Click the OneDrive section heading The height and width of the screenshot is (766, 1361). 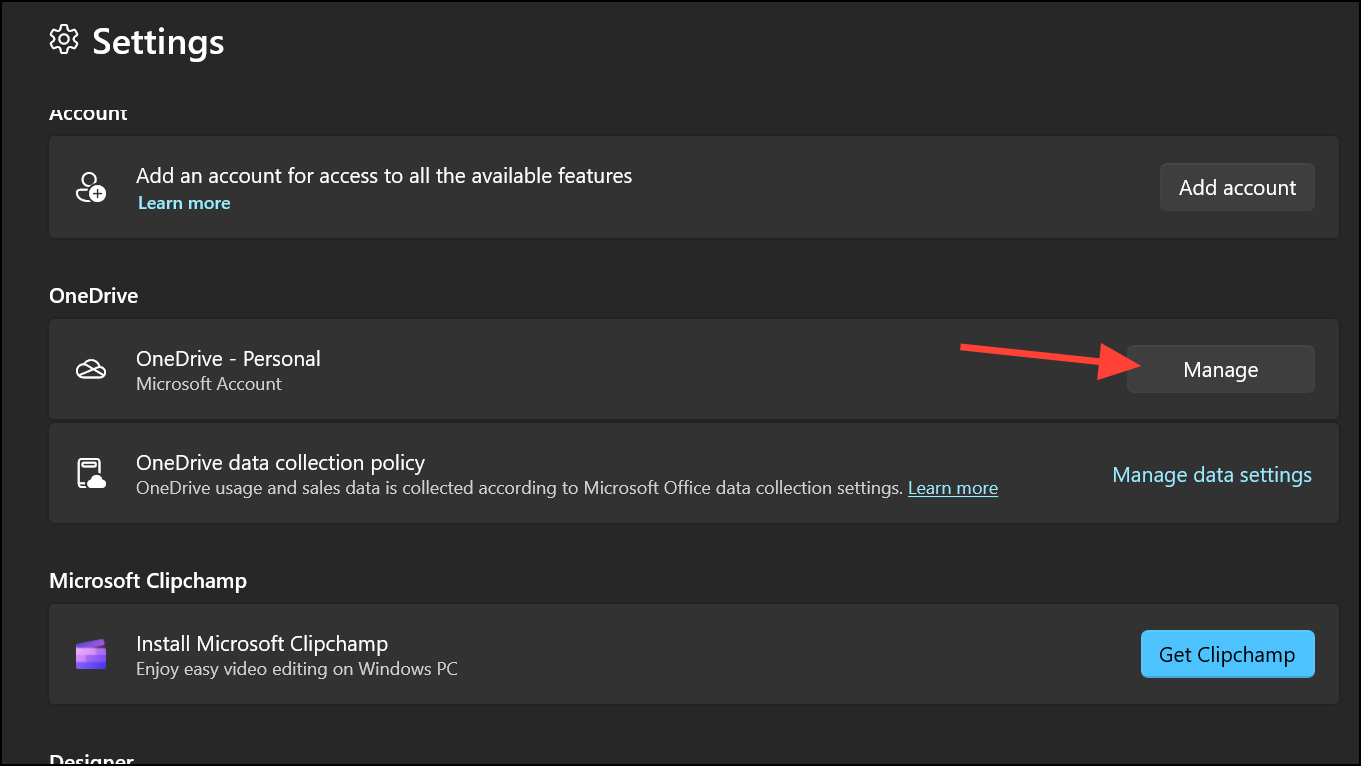click(93, 296)
